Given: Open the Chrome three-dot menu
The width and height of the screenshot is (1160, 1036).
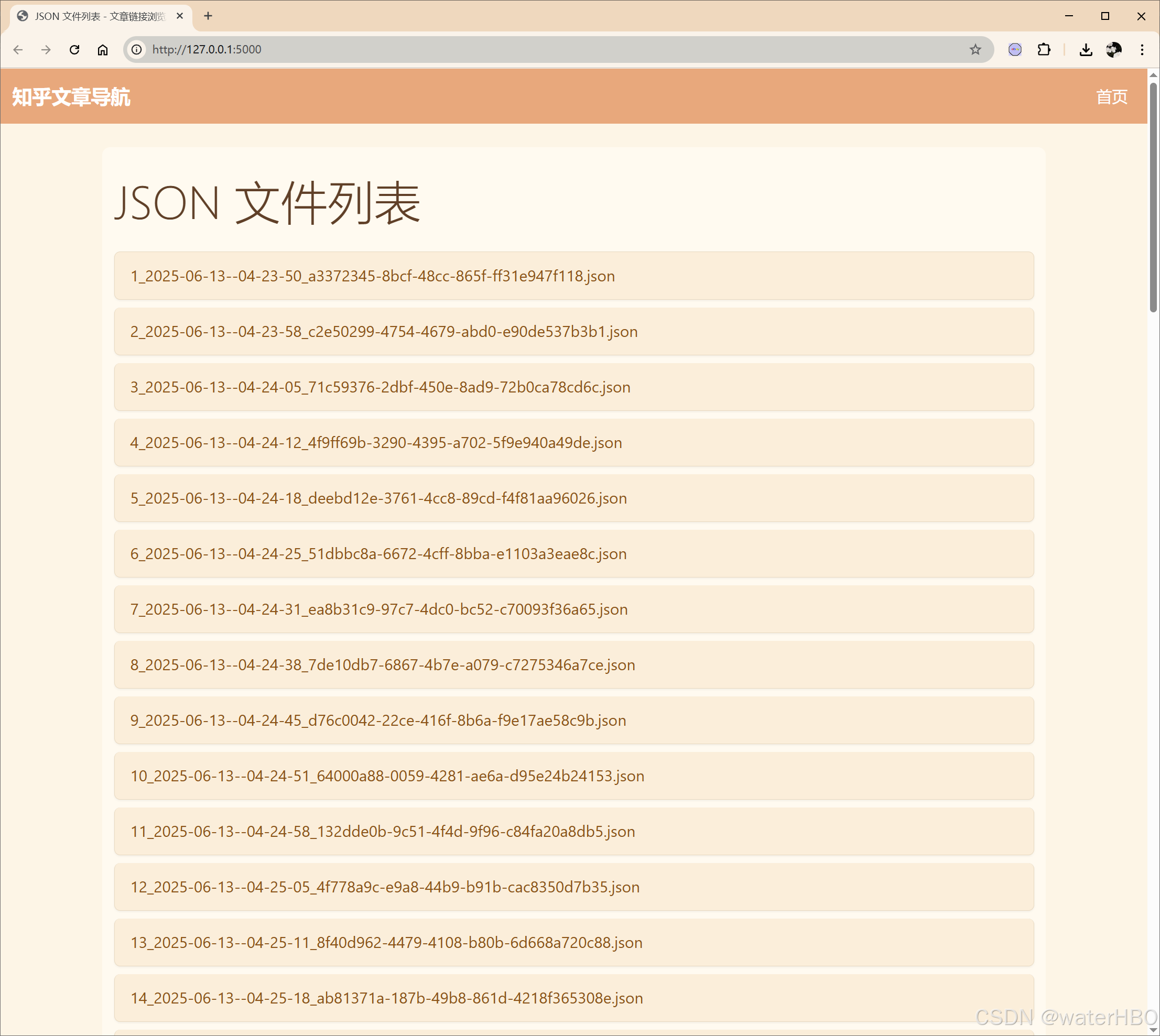Looking at the screenshot, I should (x=1142, y=50).
